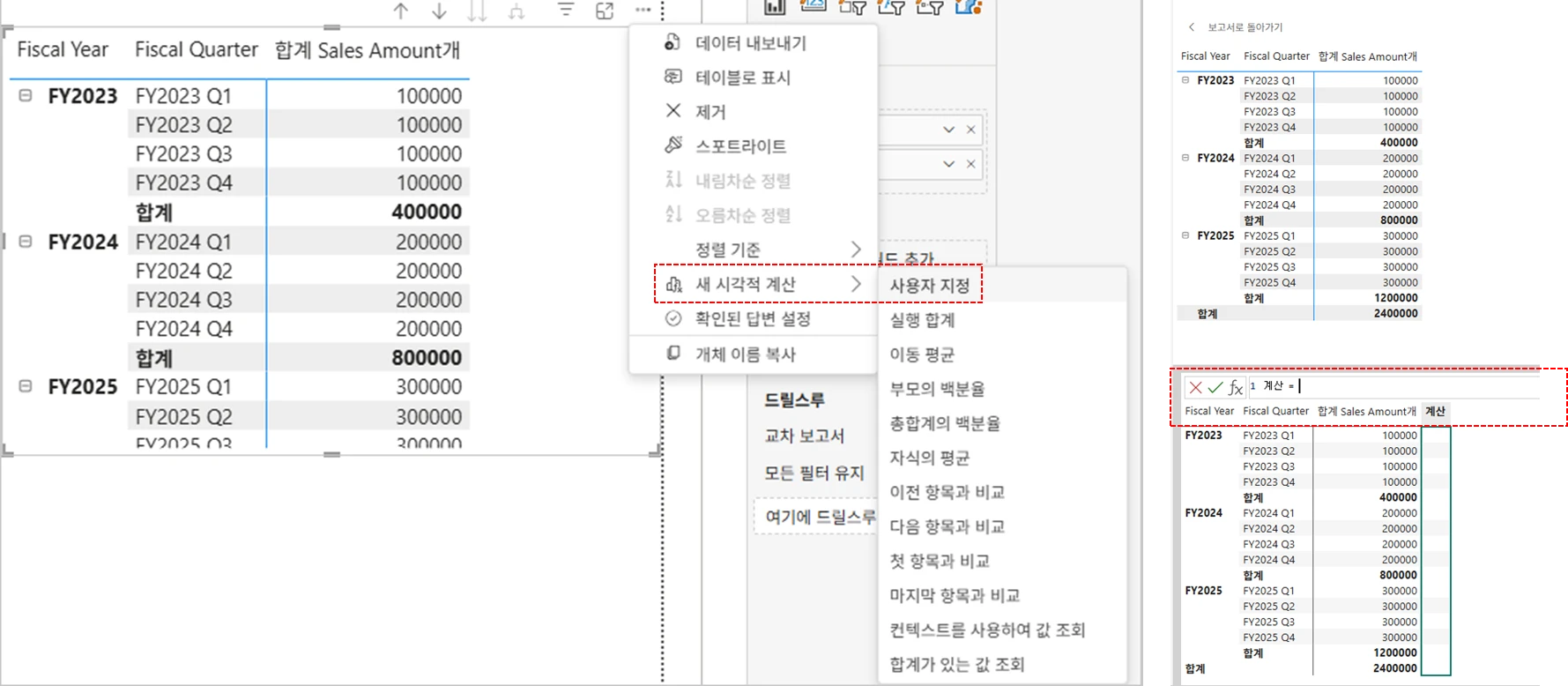Choose 사용자 지정 in submenu
1568x686 pixels.
[929, 286]
